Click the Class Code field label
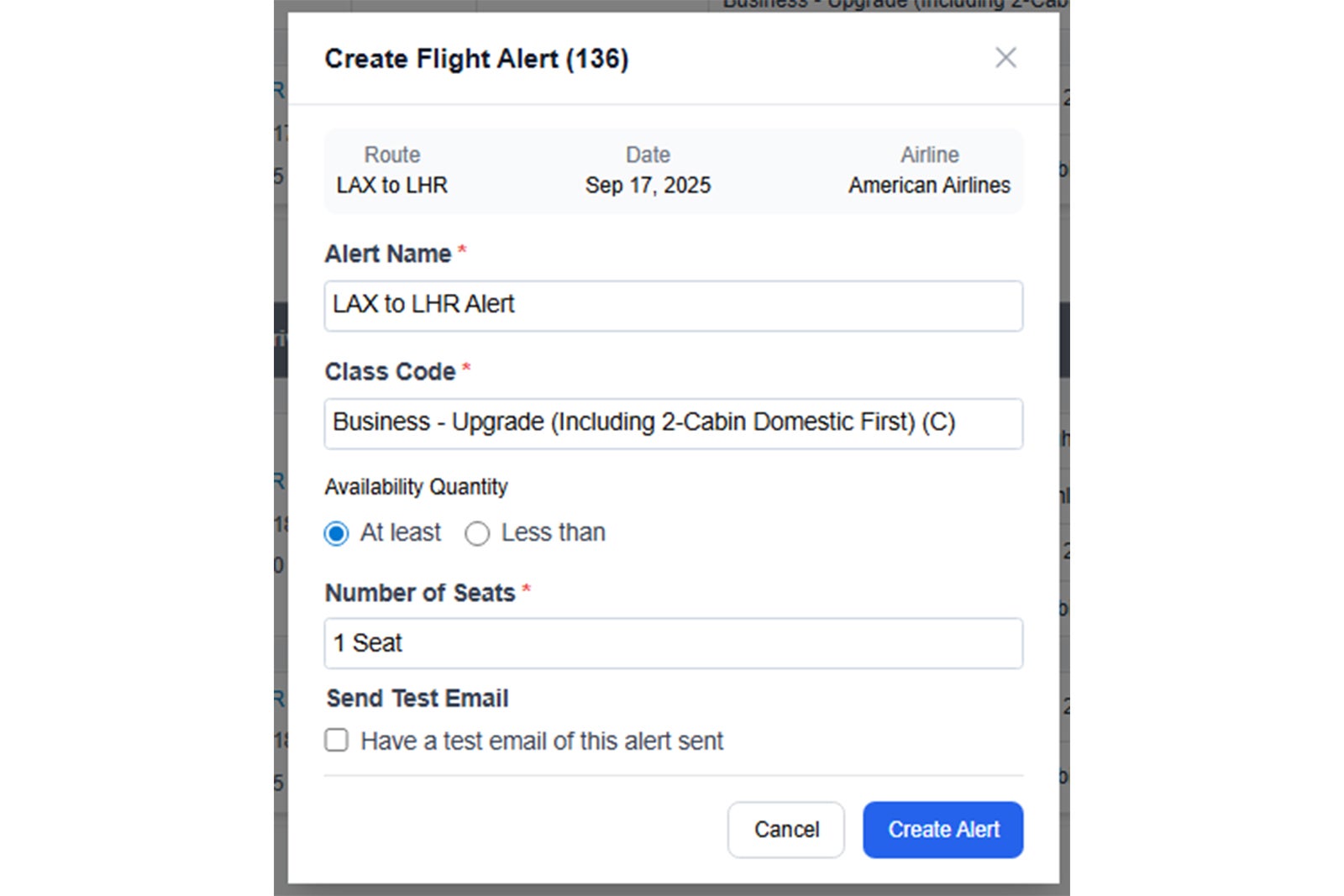 (391, 371)
